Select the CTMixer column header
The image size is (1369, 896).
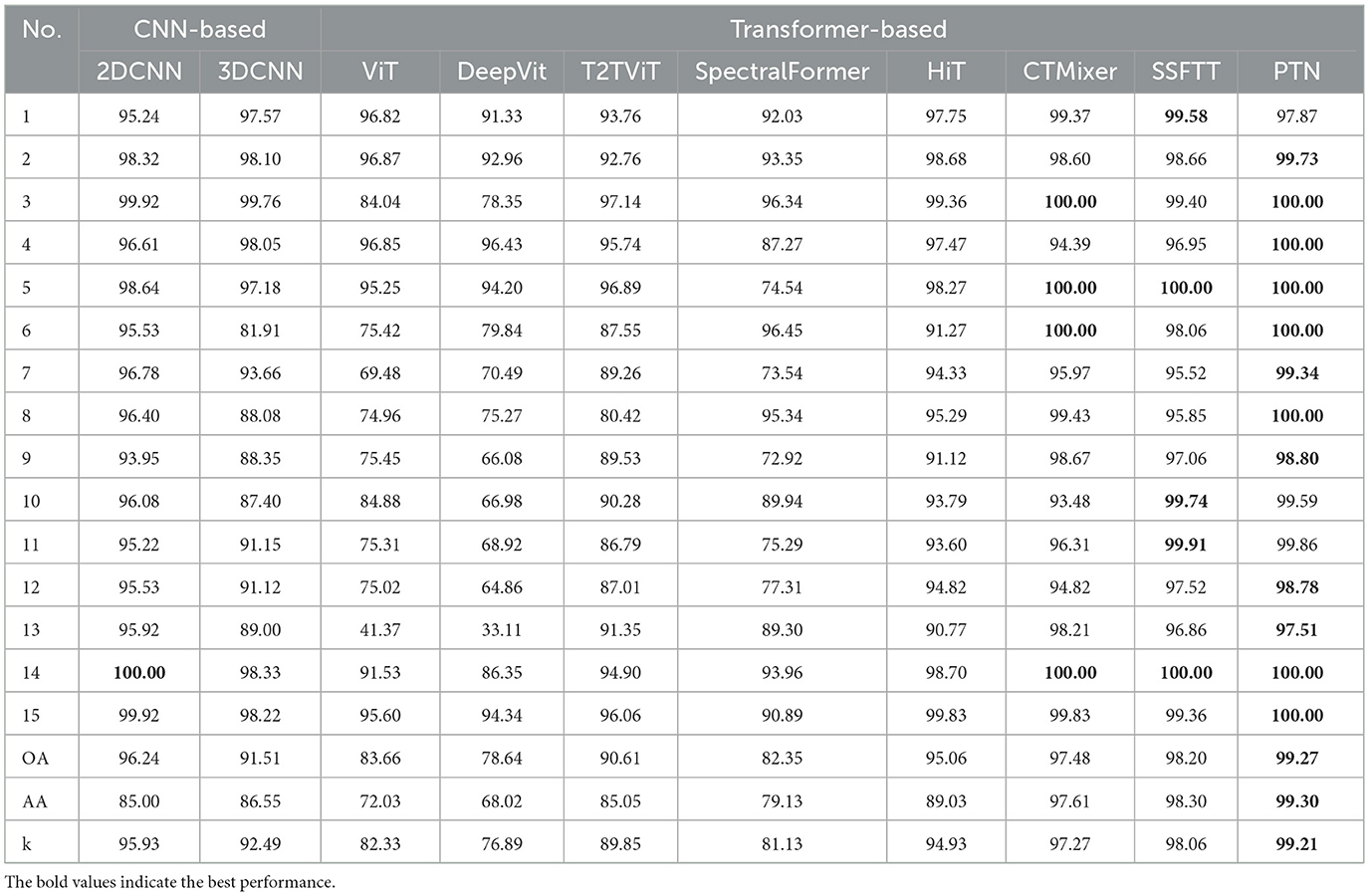click(1069, 71)
